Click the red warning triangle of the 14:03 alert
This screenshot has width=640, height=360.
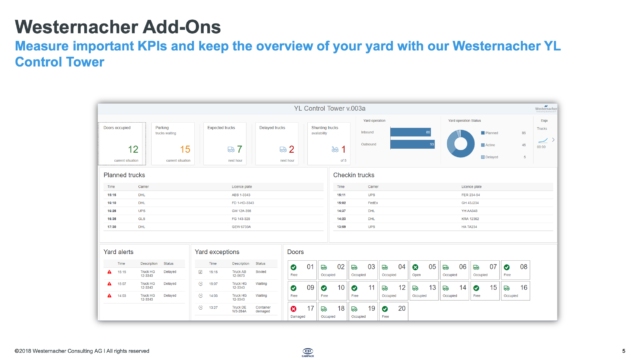coord(109,296)
